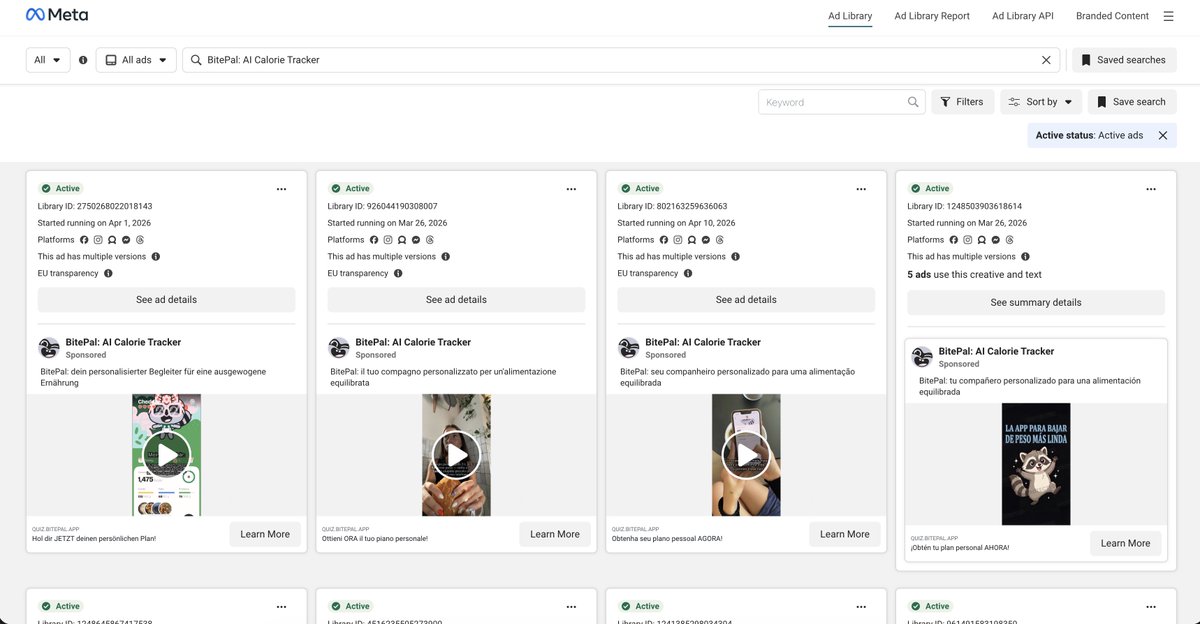Click the magnifier icon in Keyword field
The image size is (1200, 624).
(x=913, y=102)
